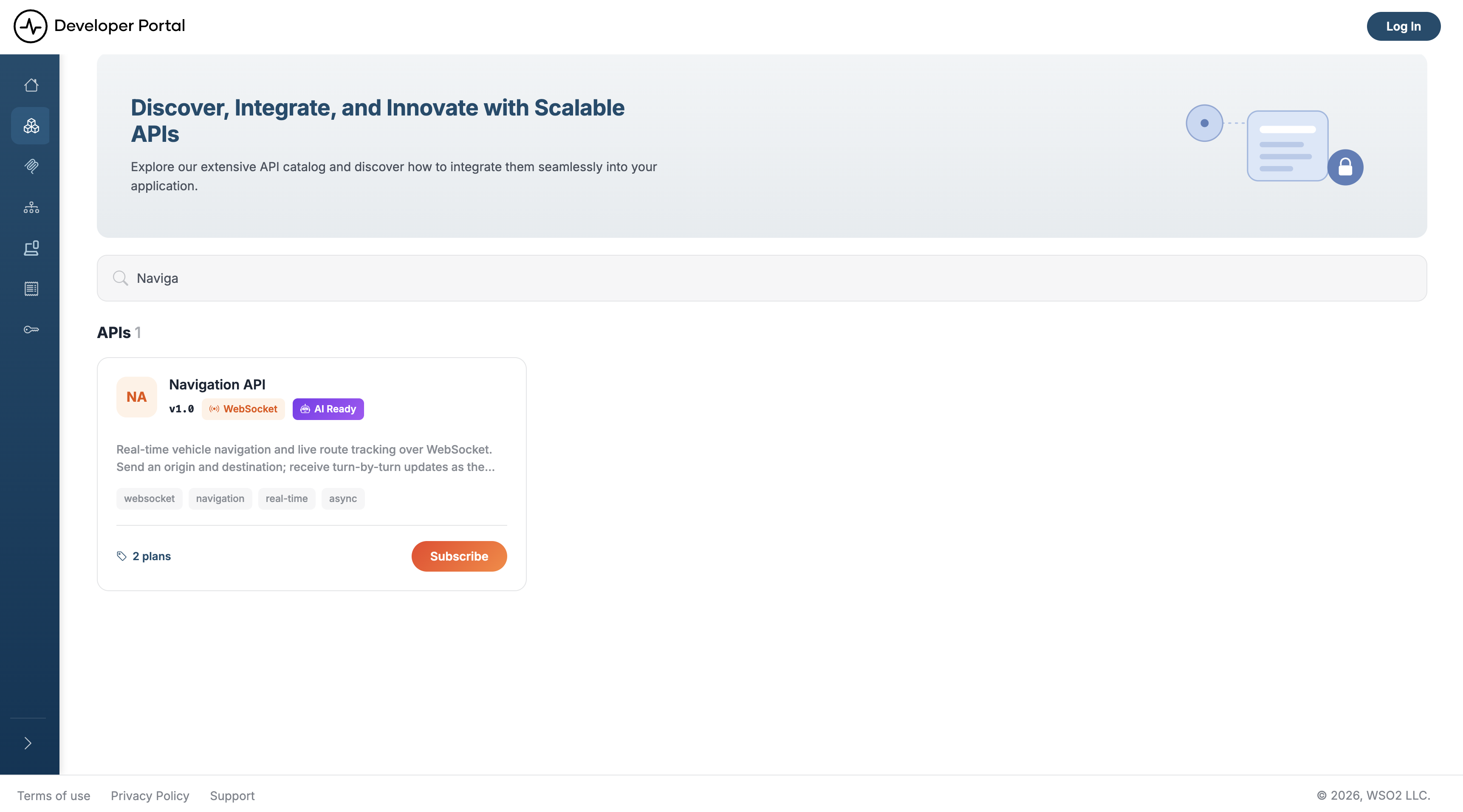Select the navigation tag
1463x812 pixels.
click(x=220, y=499)
